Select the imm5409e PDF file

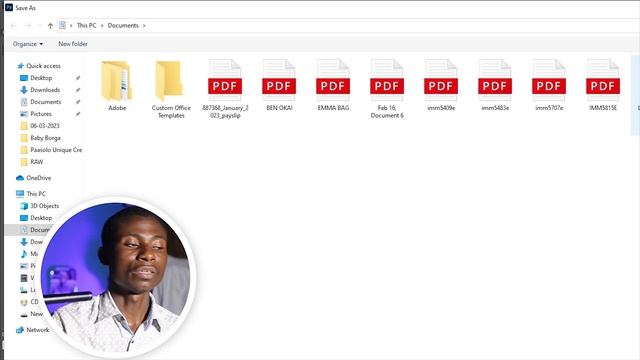point(441,85)
